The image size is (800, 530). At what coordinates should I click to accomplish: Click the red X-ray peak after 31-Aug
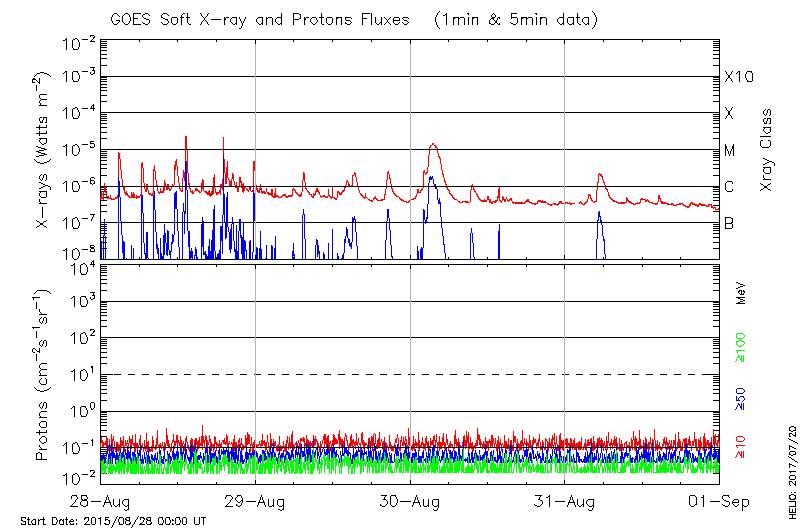(600, 175)
